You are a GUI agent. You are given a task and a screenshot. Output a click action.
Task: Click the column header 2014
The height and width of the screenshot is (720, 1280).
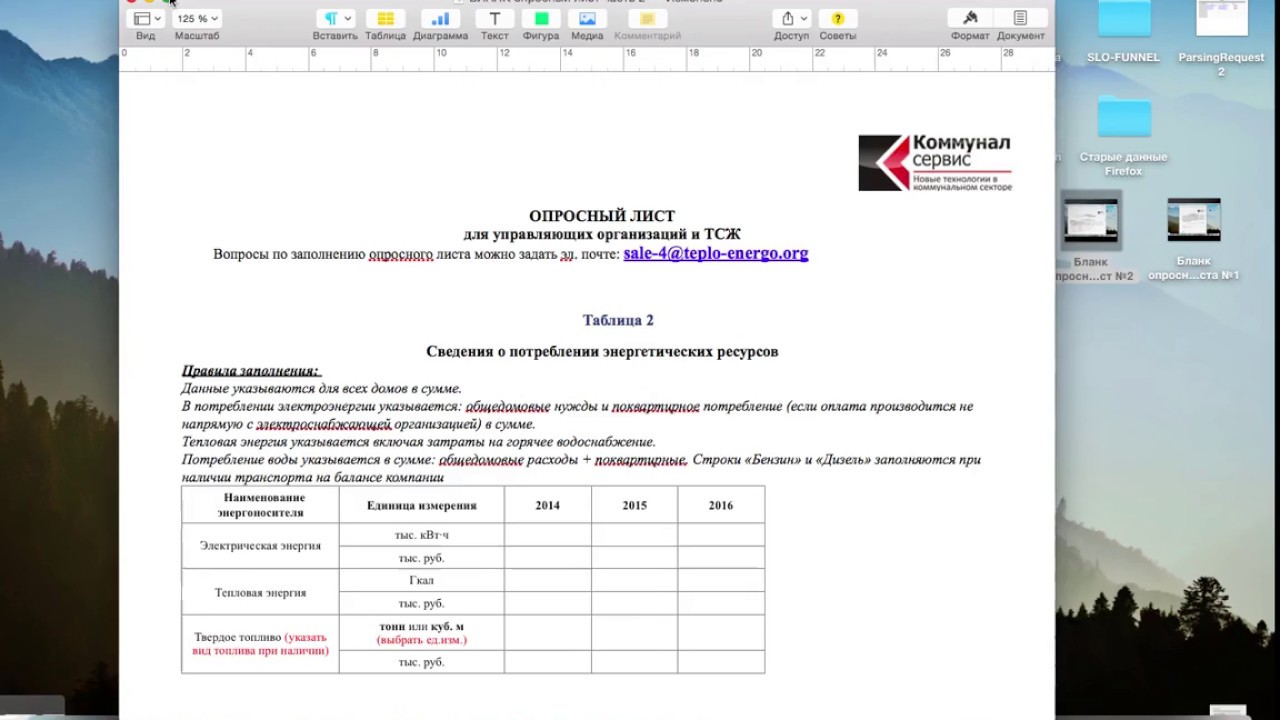(547, 505)
